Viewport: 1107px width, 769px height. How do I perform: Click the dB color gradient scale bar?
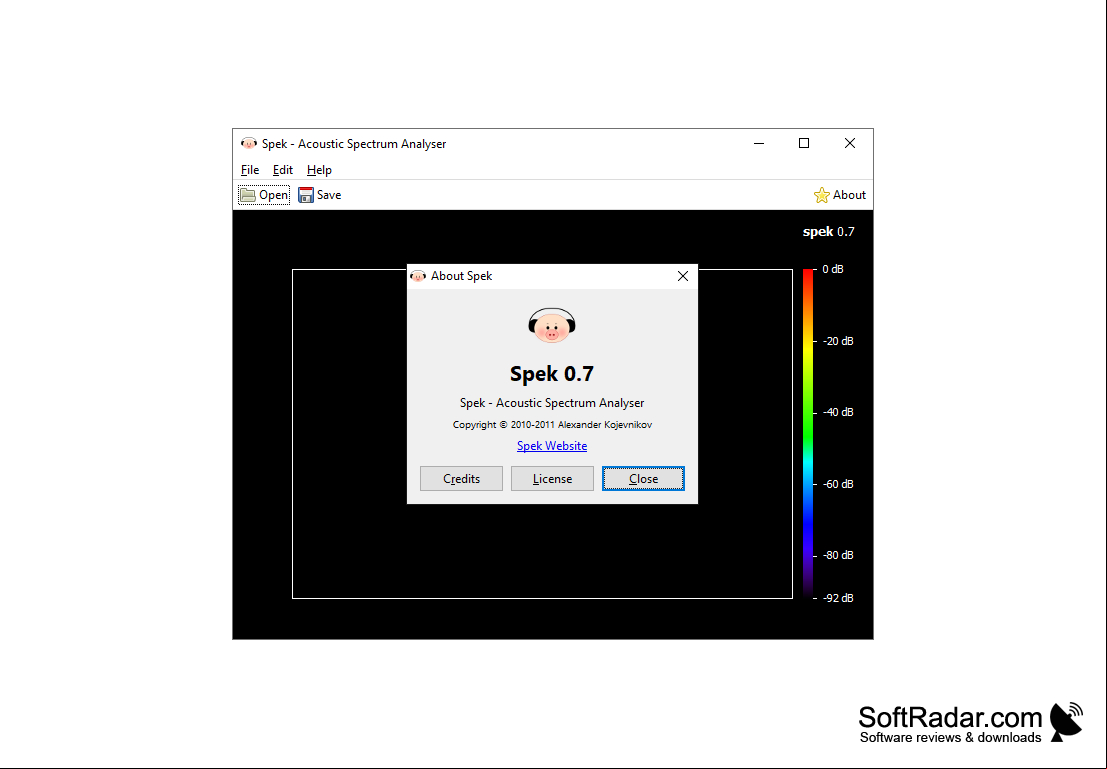coord(808,434)
